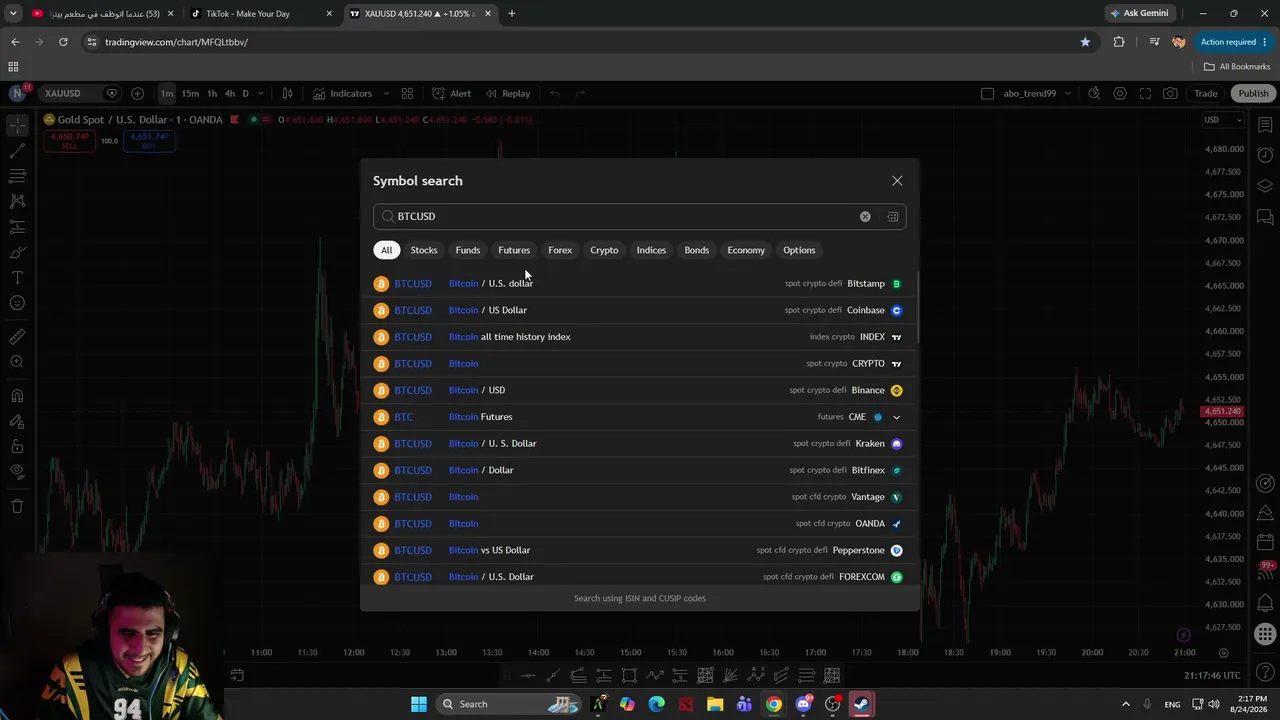Activate the zoom in tool

tap(17, 362)
